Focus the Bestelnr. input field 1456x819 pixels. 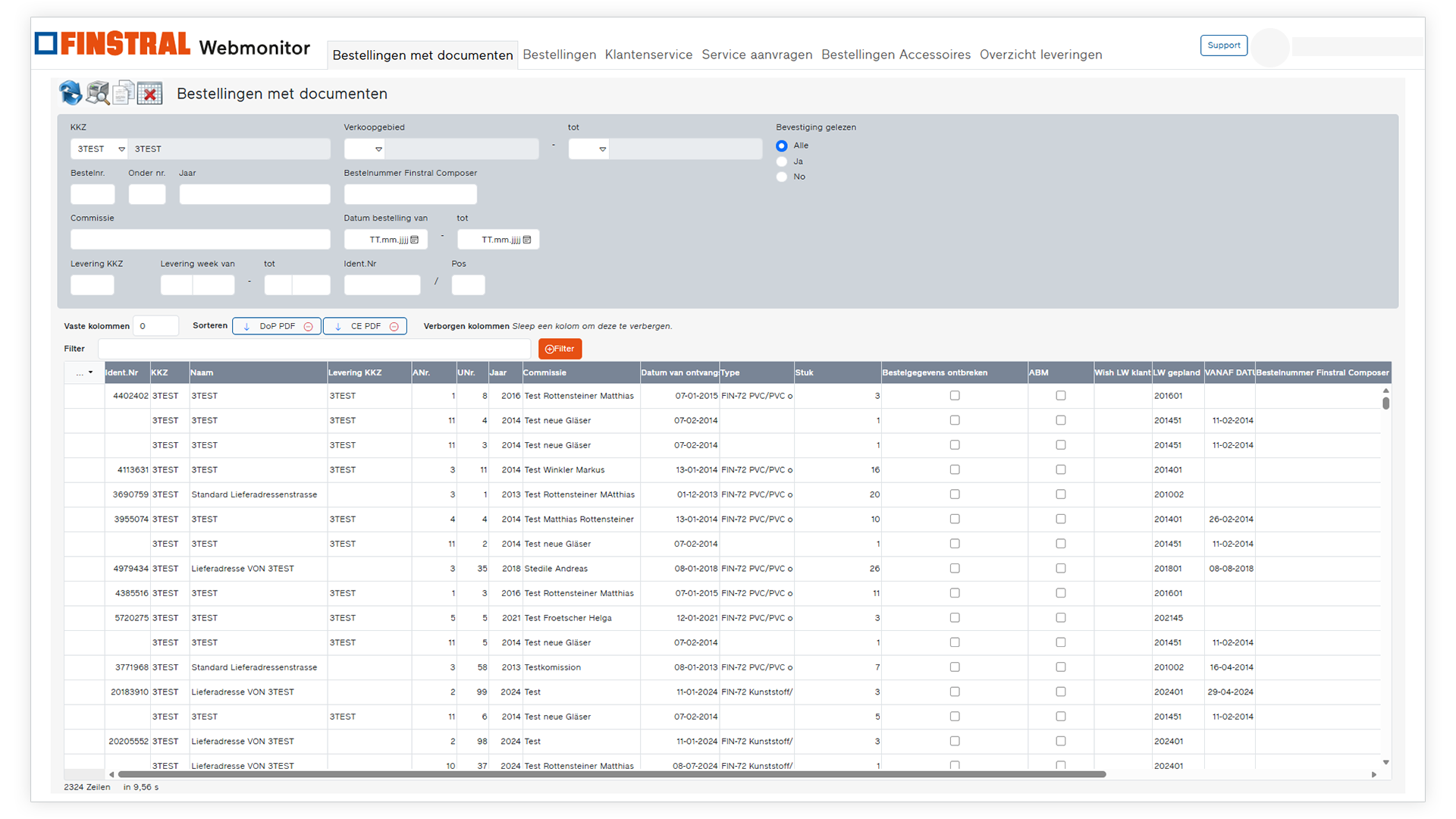click(93, 194)
